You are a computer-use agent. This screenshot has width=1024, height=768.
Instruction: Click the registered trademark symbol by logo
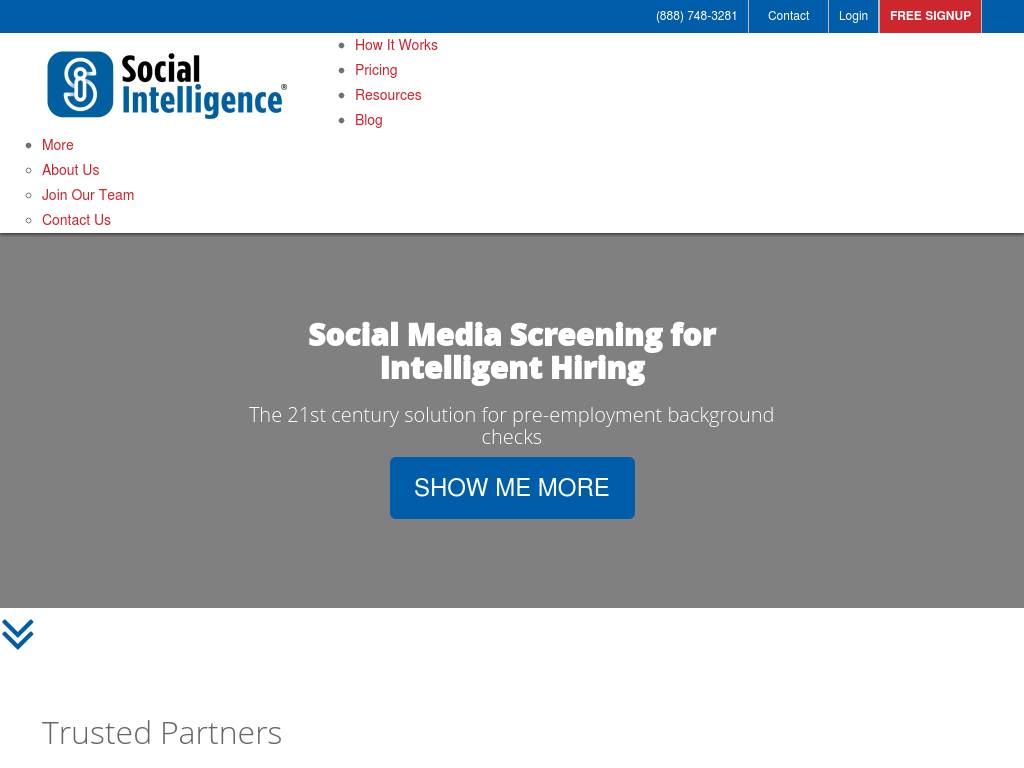coord(284,86)
